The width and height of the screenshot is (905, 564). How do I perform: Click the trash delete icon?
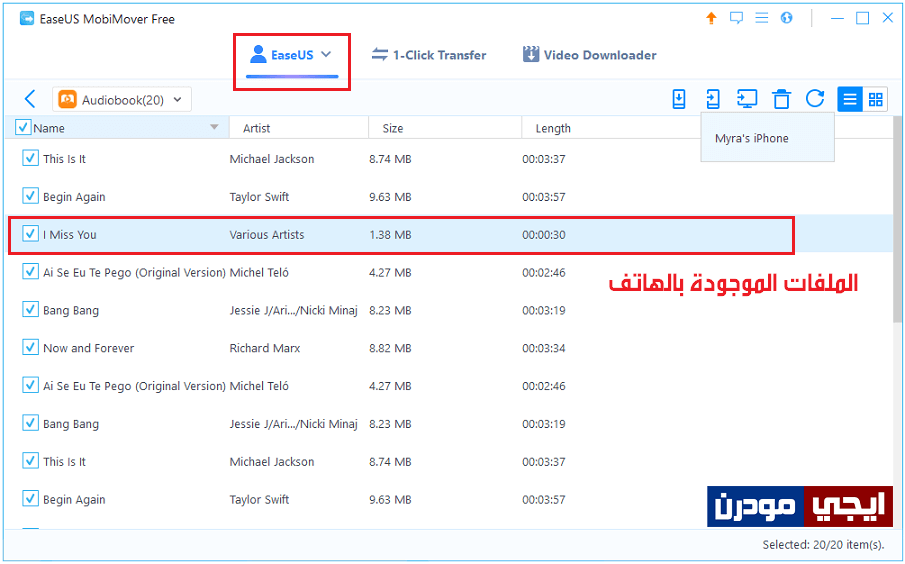click(x=781, y=99)
